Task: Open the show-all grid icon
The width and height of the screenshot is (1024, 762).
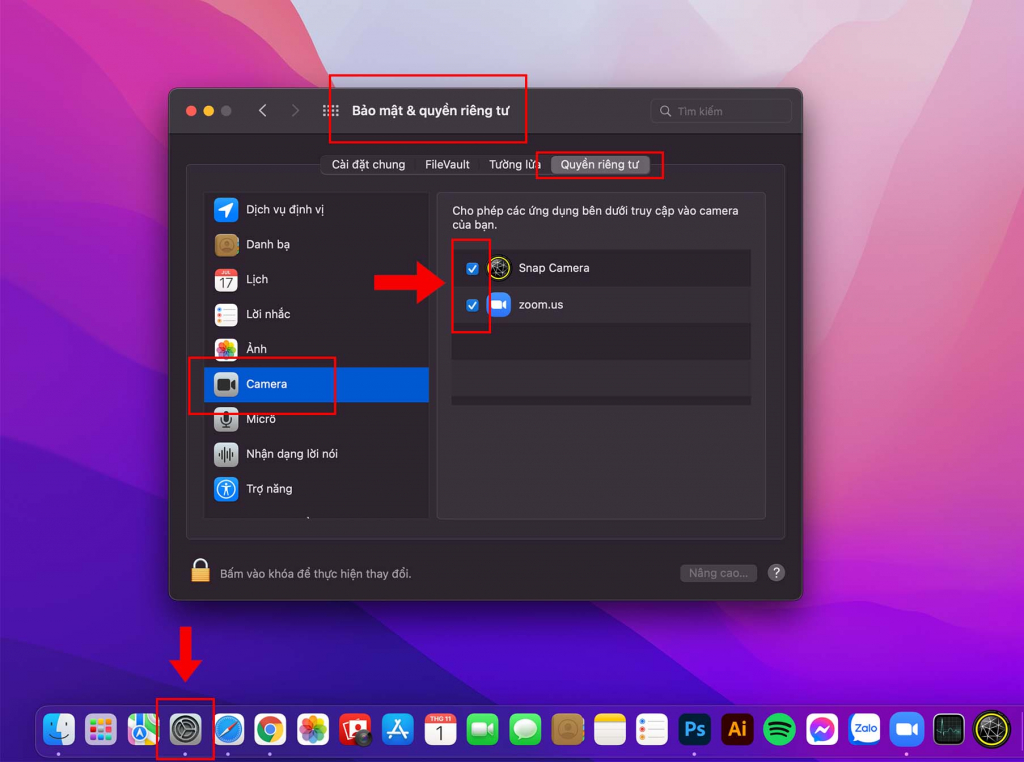Action: (x=330, y=111)
